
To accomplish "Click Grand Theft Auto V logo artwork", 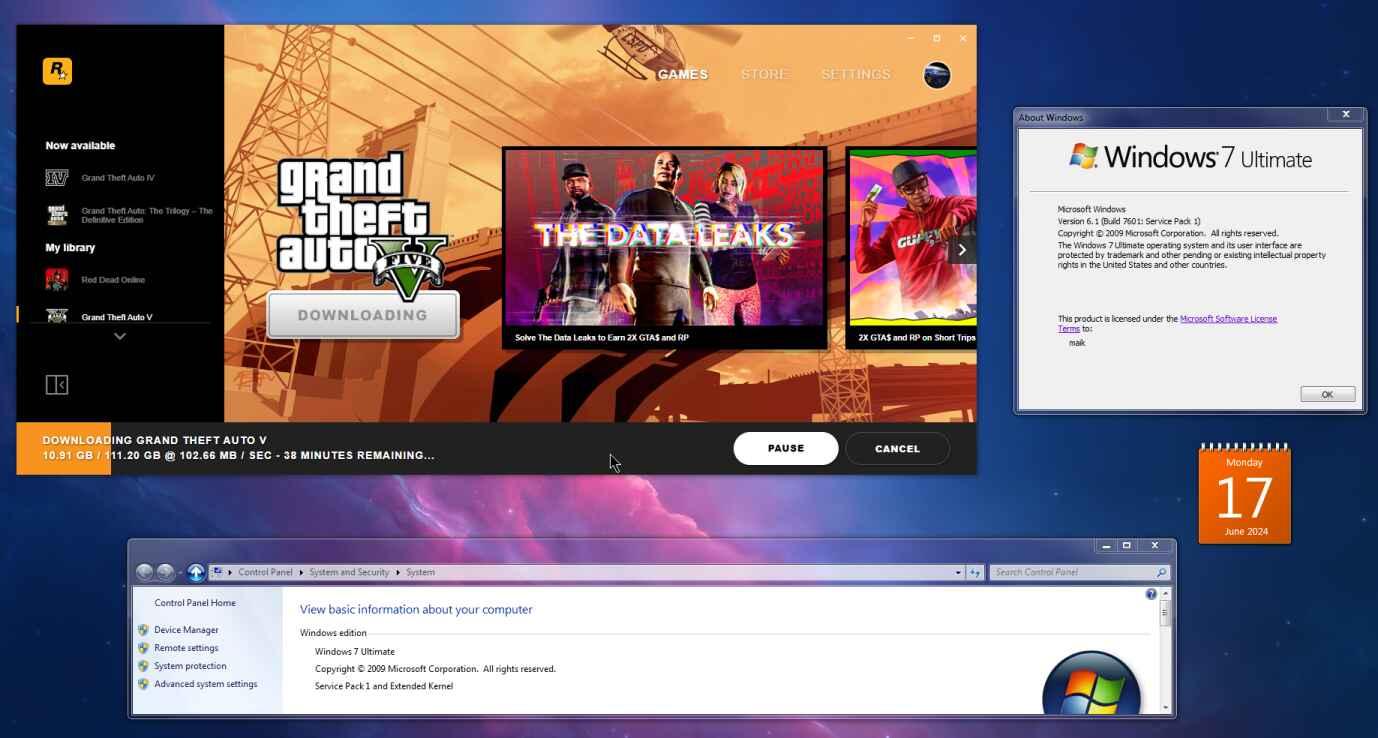I will point(360,225).
